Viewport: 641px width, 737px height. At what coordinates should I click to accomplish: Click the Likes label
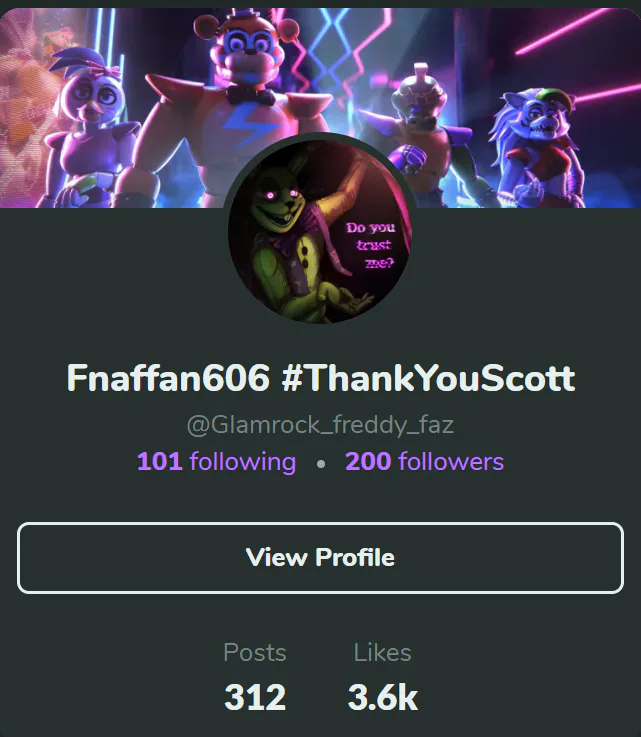[383, 652]
